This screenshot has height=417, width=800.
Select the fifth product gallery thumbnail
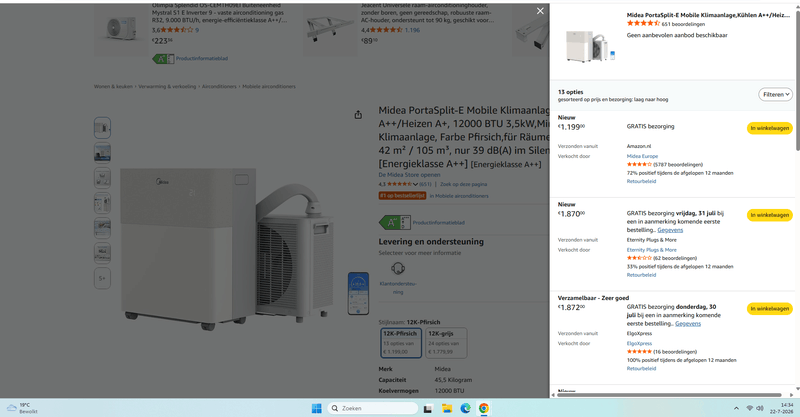tap(102, 228)
